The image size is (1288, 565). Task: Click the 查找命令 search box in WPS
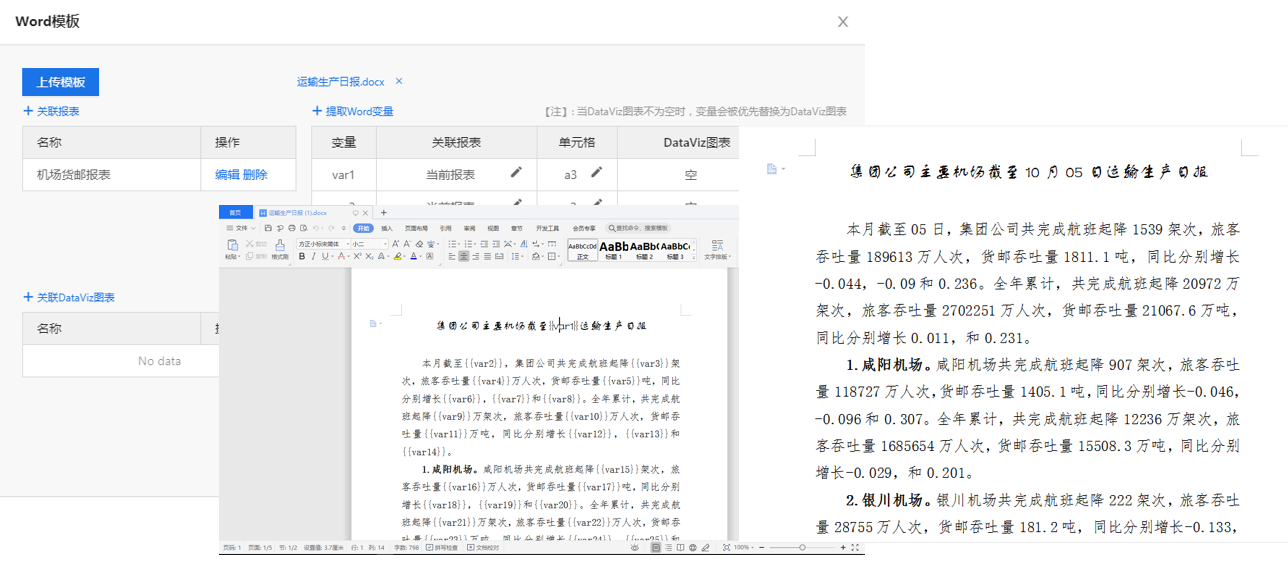click(639, 228)
